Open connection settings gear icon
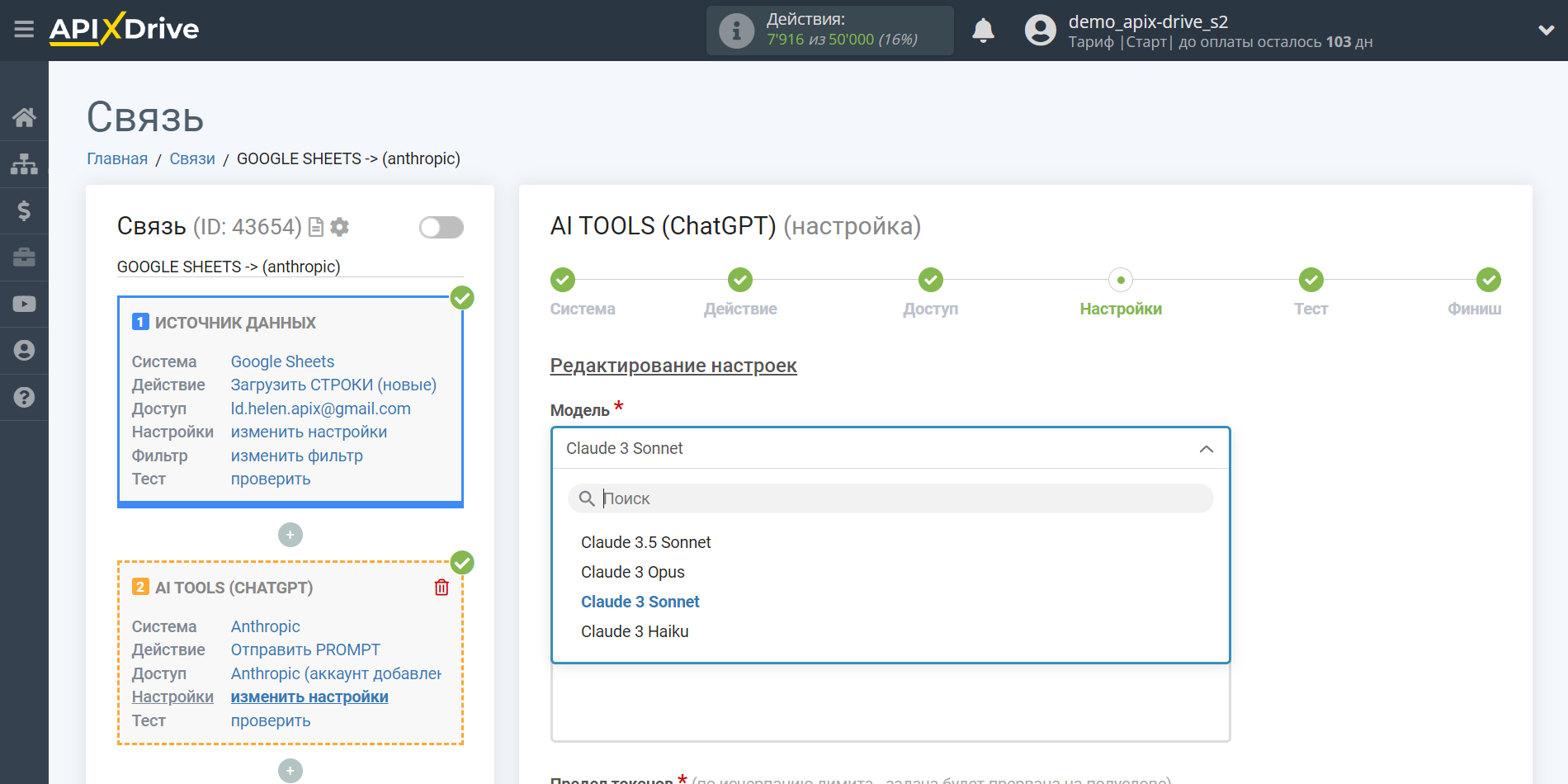 [x=339, y=227]
